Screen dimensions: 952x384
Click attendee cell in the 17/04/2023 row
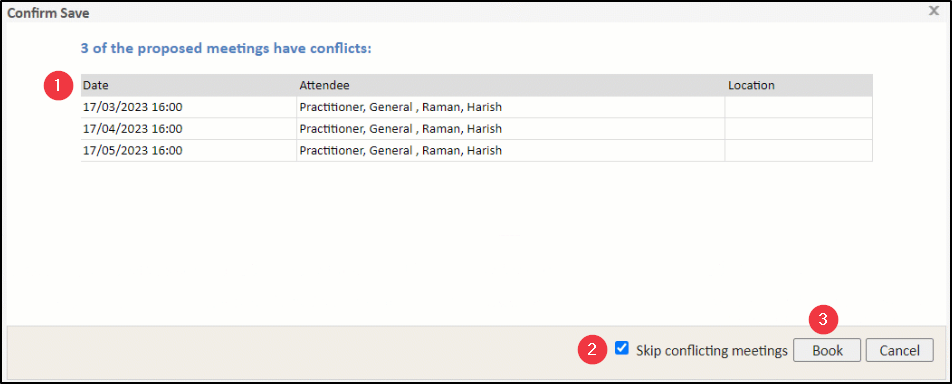pyautogui.click(x=511, y=129)
